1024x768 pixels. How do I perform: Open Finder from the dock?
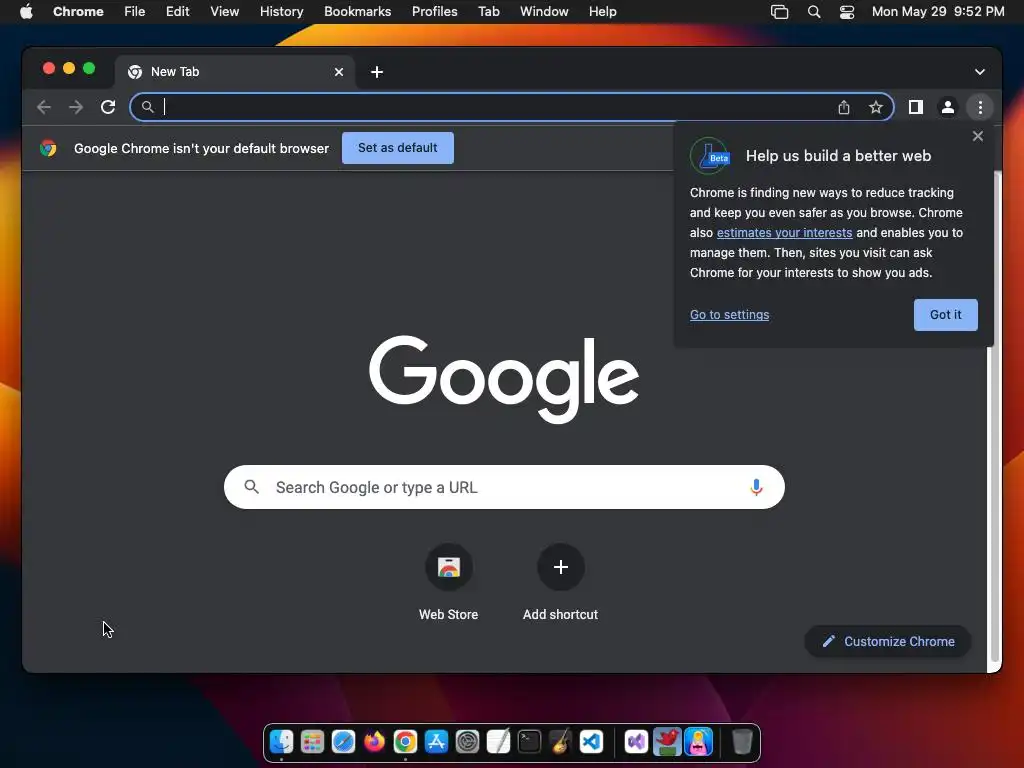[281, 742]
